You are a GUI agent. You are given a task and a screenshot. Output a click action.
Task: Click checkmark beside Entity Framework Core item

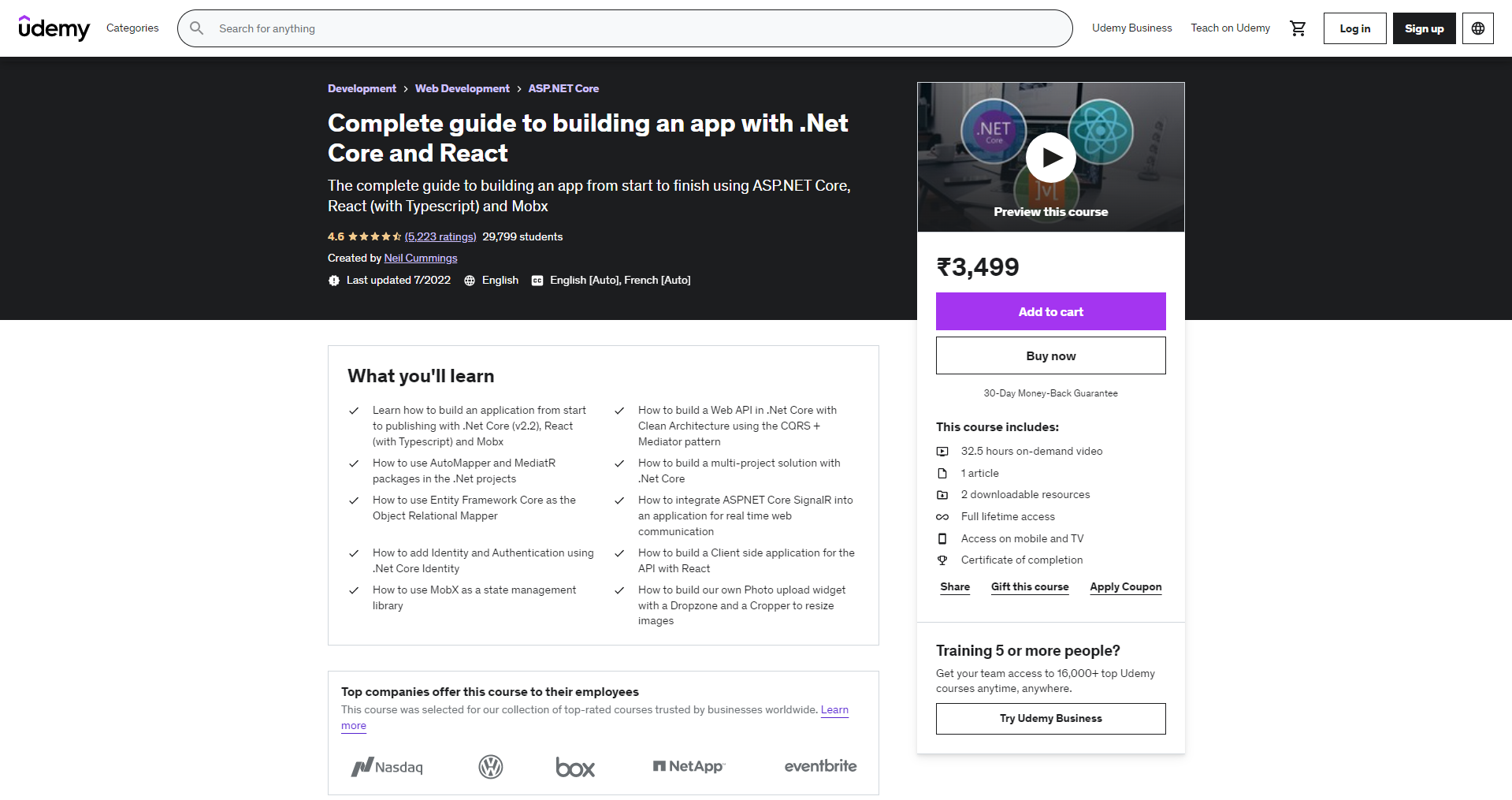coord(354,500)
